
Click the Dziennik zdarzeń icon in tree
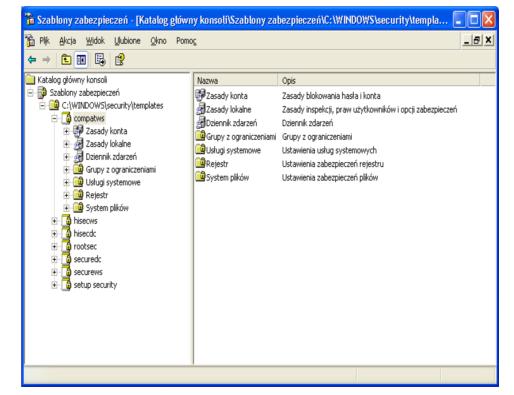[x=78, y=157]
